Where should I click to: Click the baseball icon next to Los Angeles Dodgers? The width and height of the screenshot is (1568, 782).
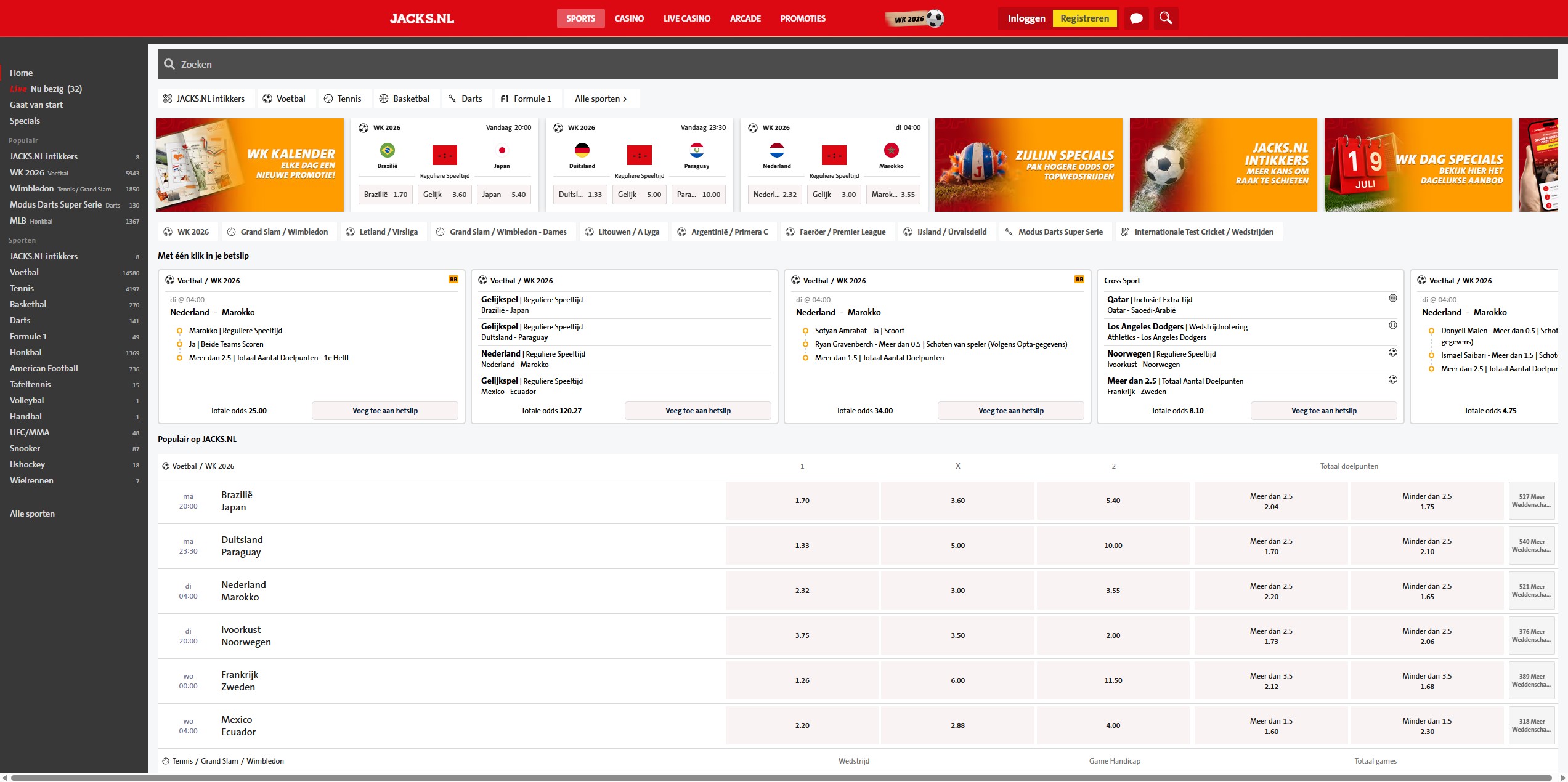(x=1393, y=326)
